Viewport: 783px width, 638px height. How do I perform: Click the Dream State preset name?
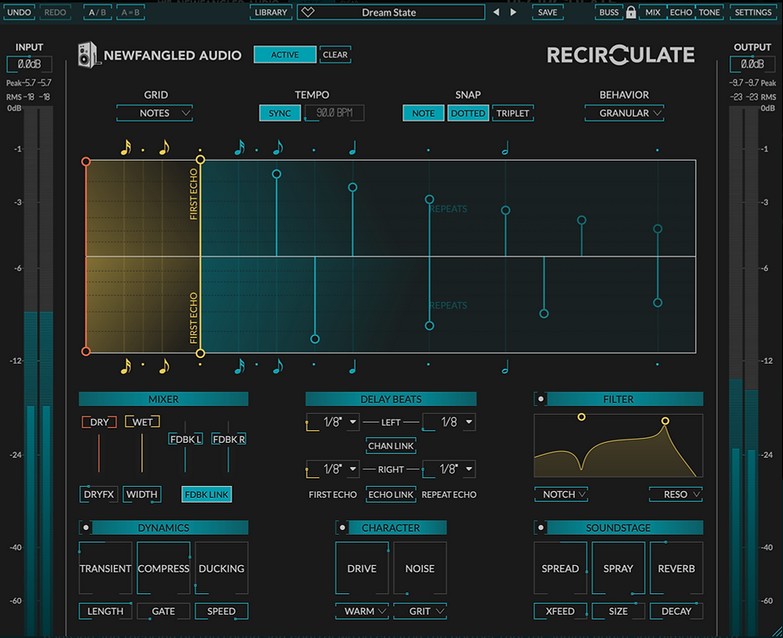pyautogui.click(x=389, y=12)
